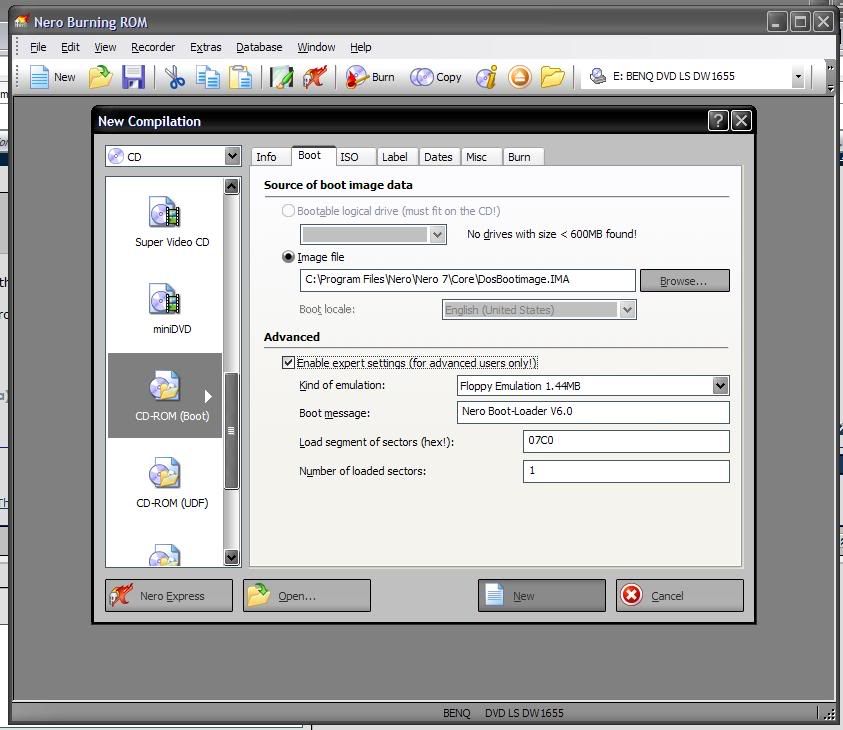843x730 pixels.
Task: Click the Browse... button
Action: click(x=684, y=281)
